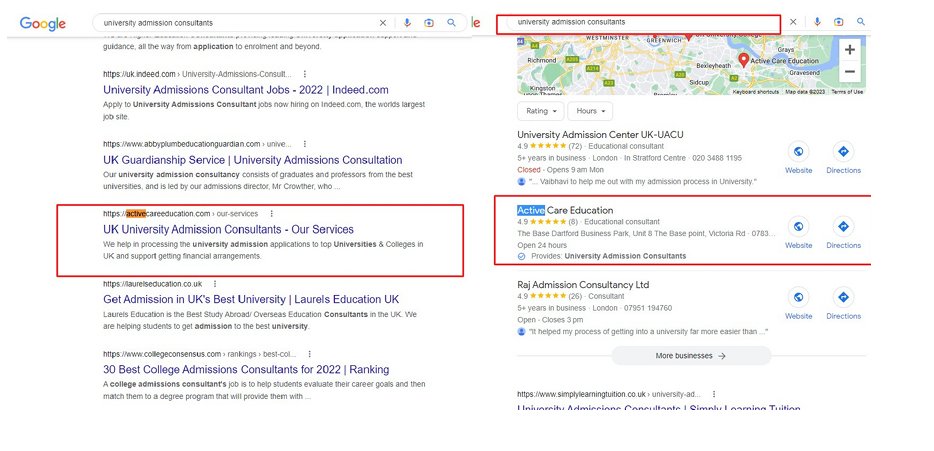This screenshot has height=451, width=934.
Task: Click the More businesses button
Action: pyautogui.click(x=690, y=356)
